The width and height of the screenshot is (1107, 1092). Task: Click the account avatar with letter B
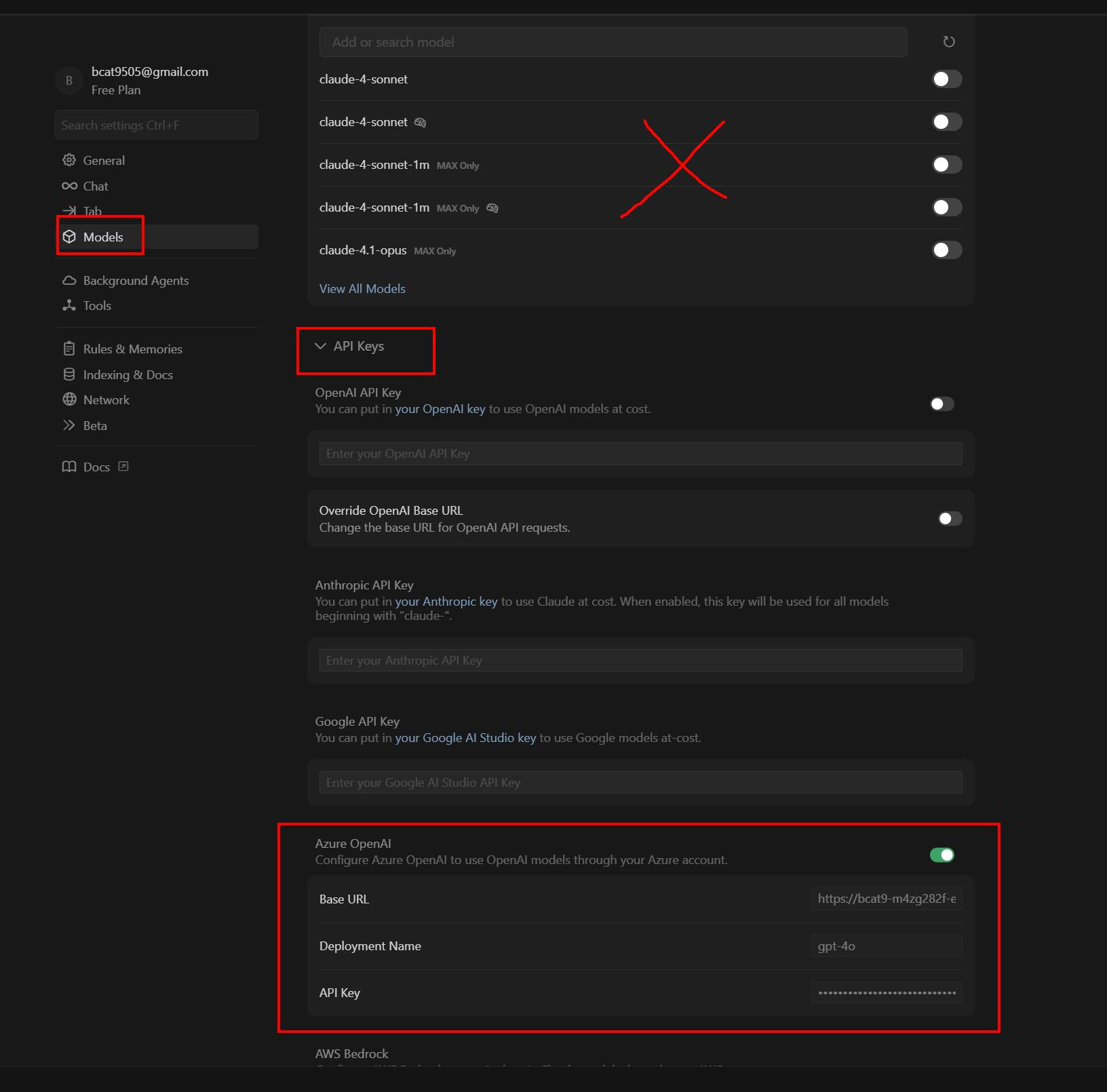click(69, 81)
